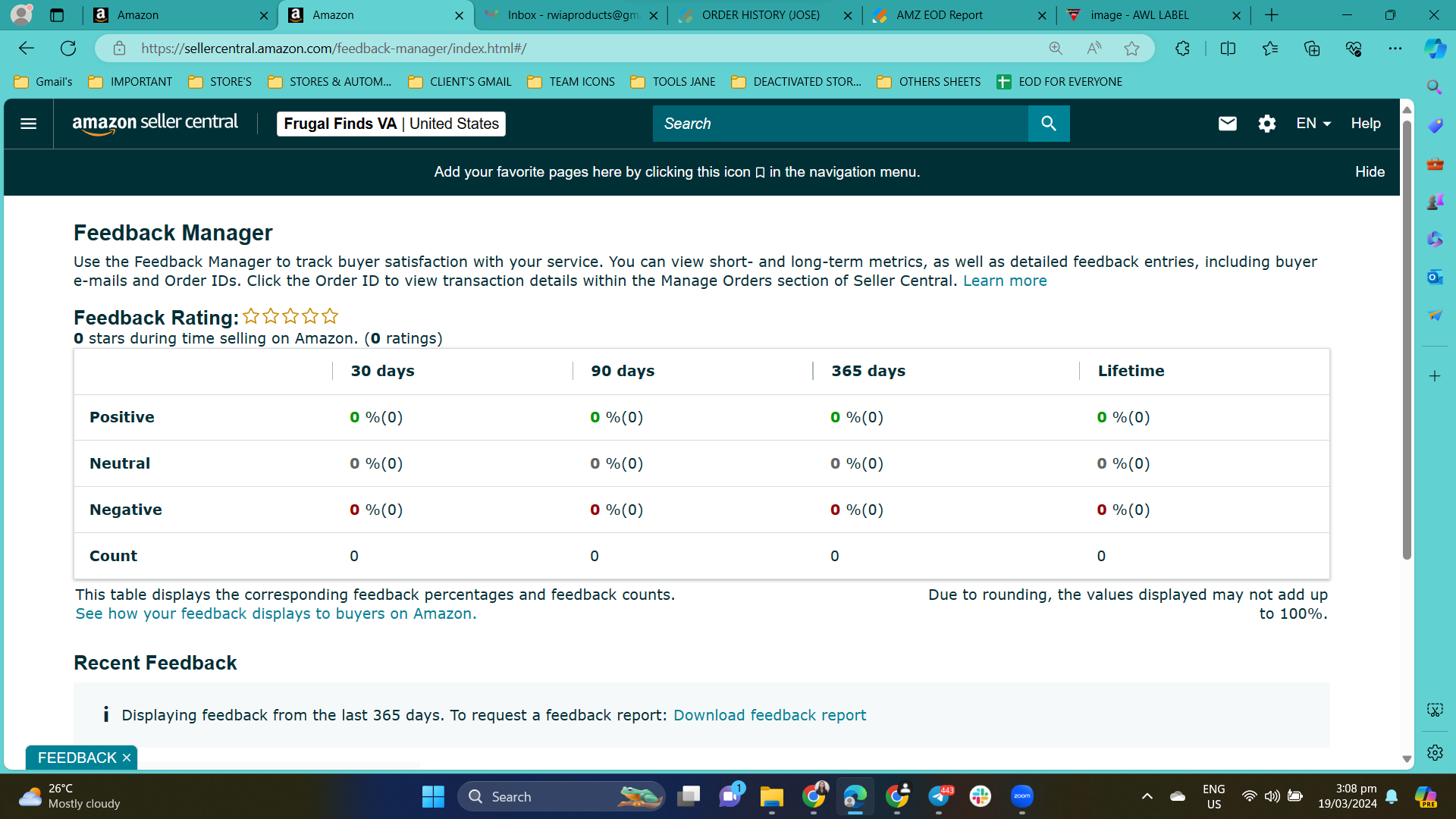Click the Seller Central search field

tap(840, 124)
